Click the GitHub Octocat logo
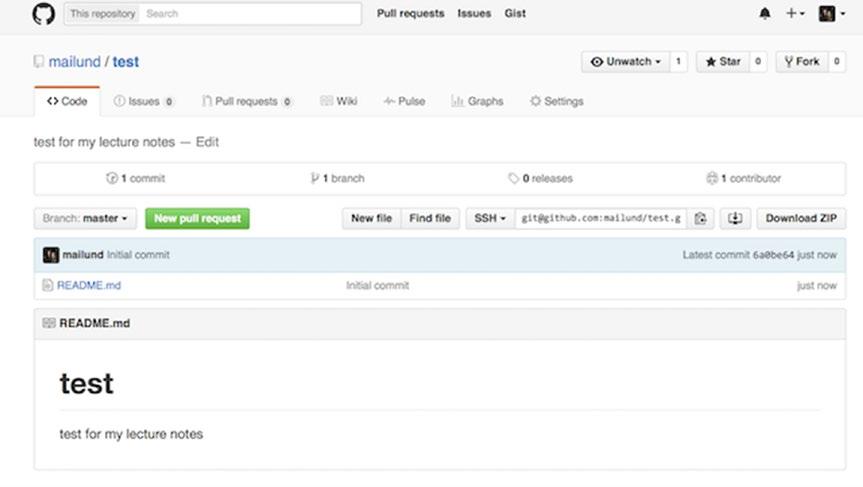Image resolution: width=863 pixels, height=487 pixels. [x=43, y=14]
